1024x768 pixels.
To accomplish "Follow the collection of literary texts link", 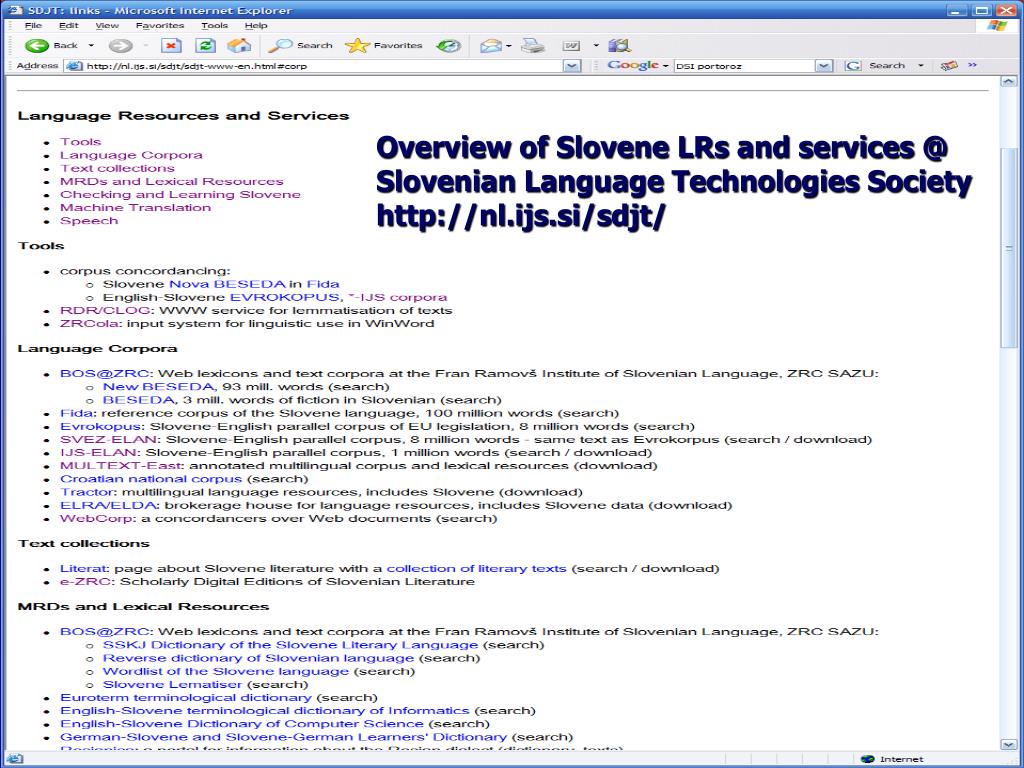I will (x=476, y=568).
